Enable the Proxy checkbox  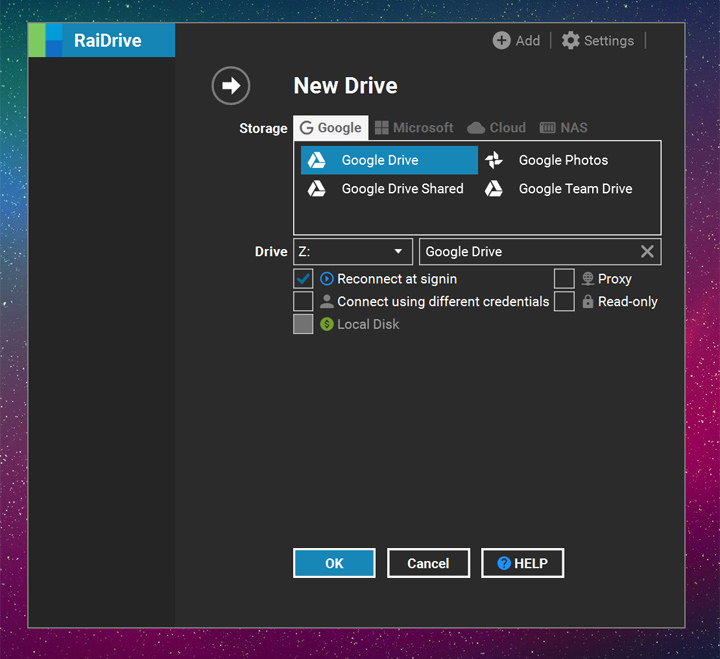(x=564, y=279)
